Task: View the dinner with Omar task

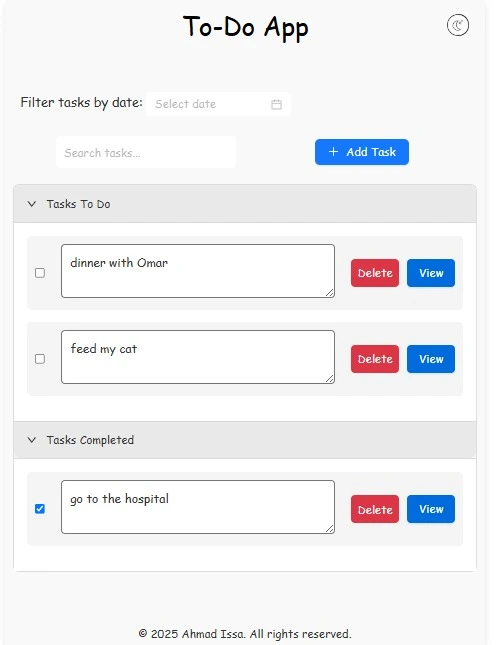Action: point(431,273)
